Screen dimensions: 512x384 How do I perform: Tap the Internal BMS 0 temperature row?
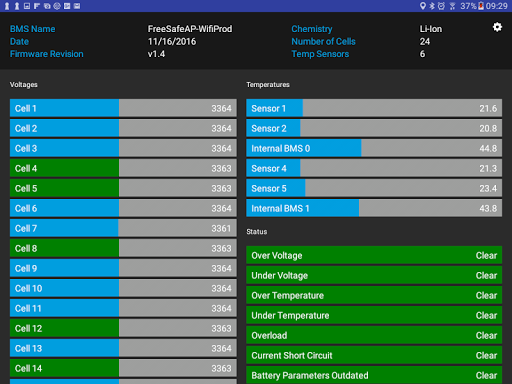coord(374,148)
